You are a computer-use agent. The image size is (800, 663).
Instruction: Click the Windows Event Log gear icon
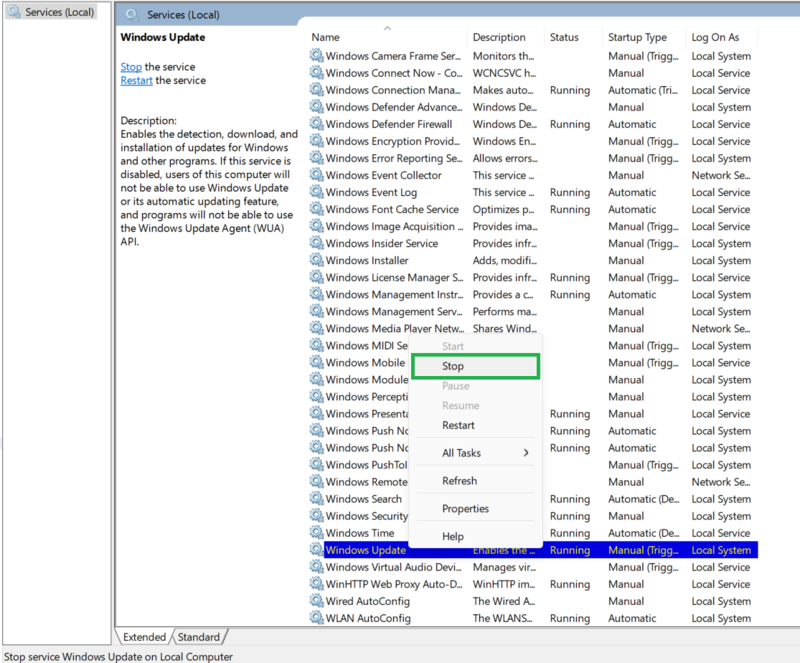click(317, 193)
